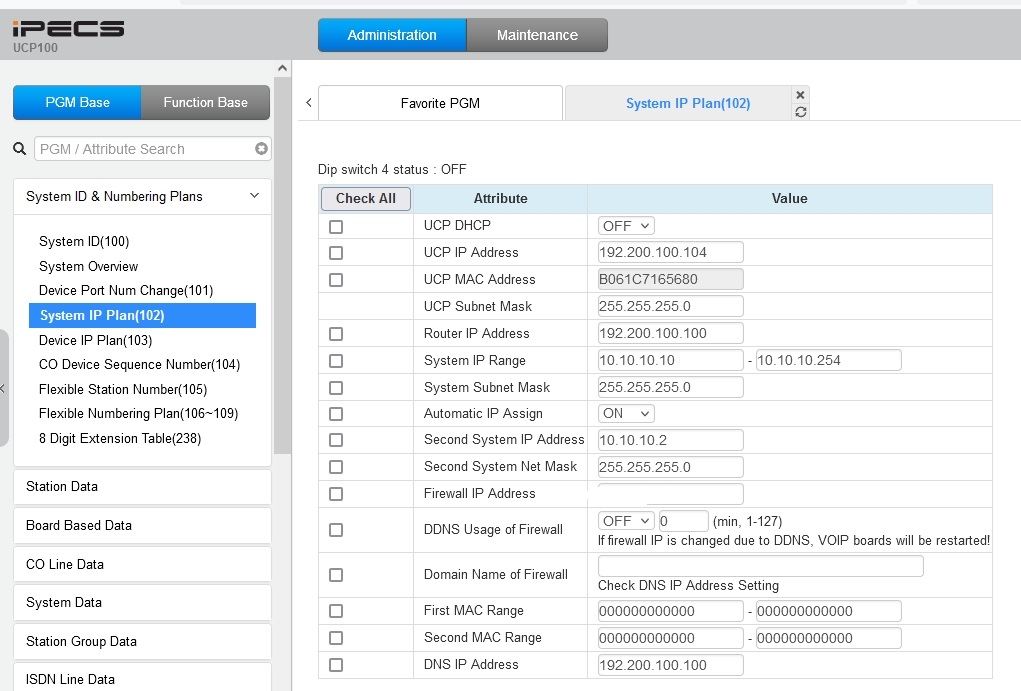Click the search magnifier icon
The image size is (1021, 691).
click(19, 149)
